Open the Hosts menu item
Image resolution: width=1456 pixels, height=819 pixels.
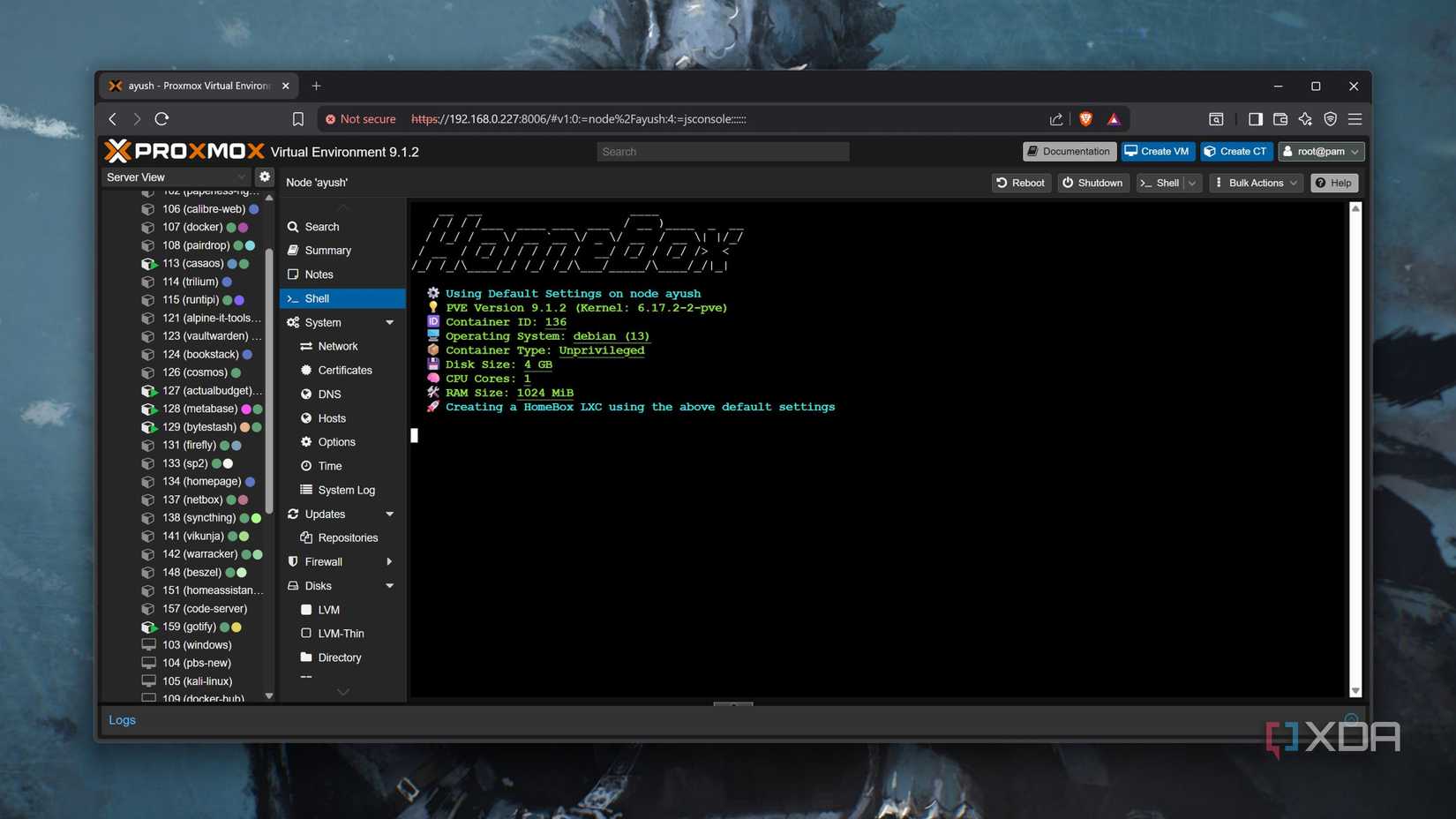(342, 418)
